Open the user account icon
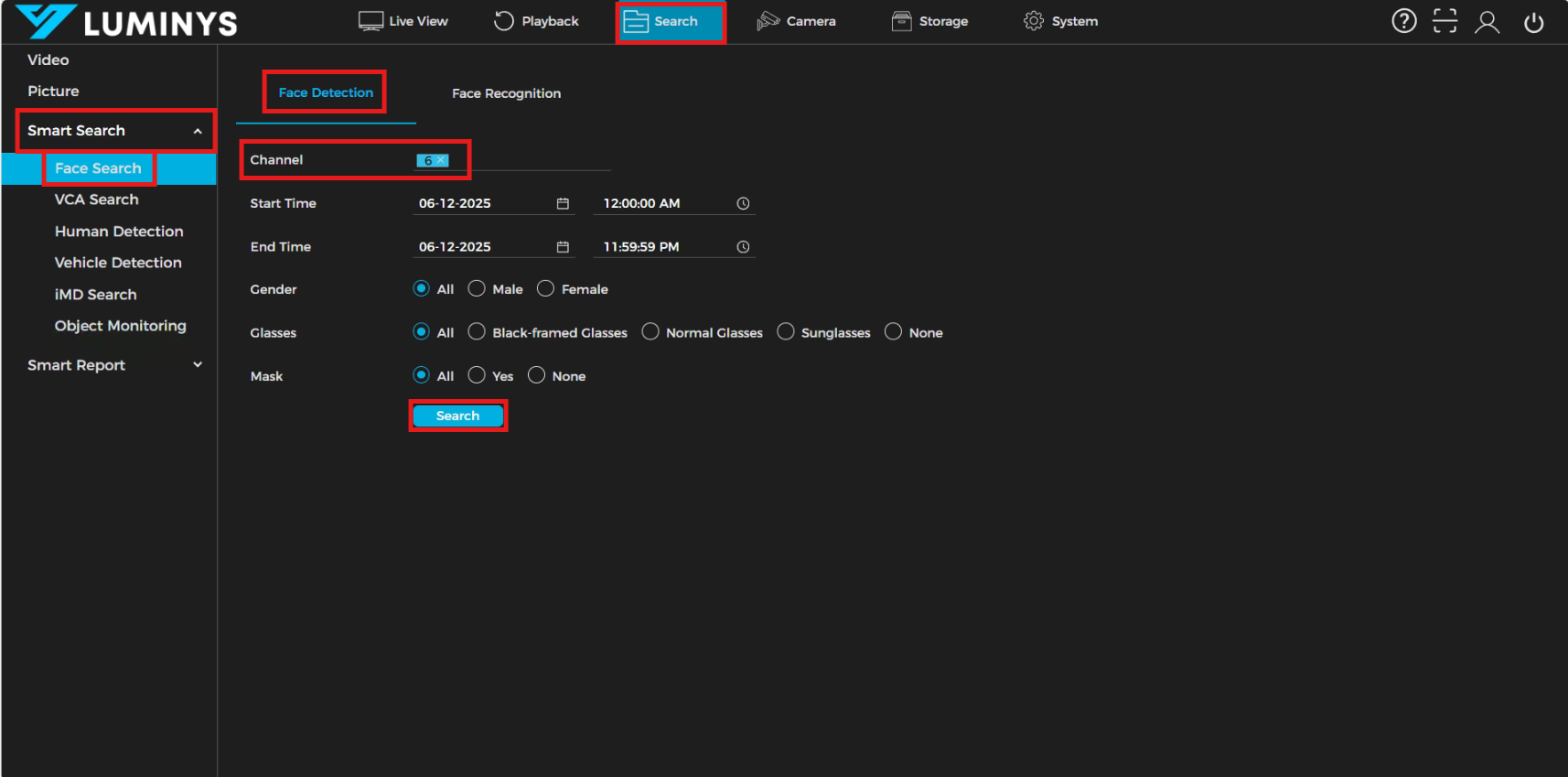The width and height of the screenshot is (1568, 777). 1487,22
